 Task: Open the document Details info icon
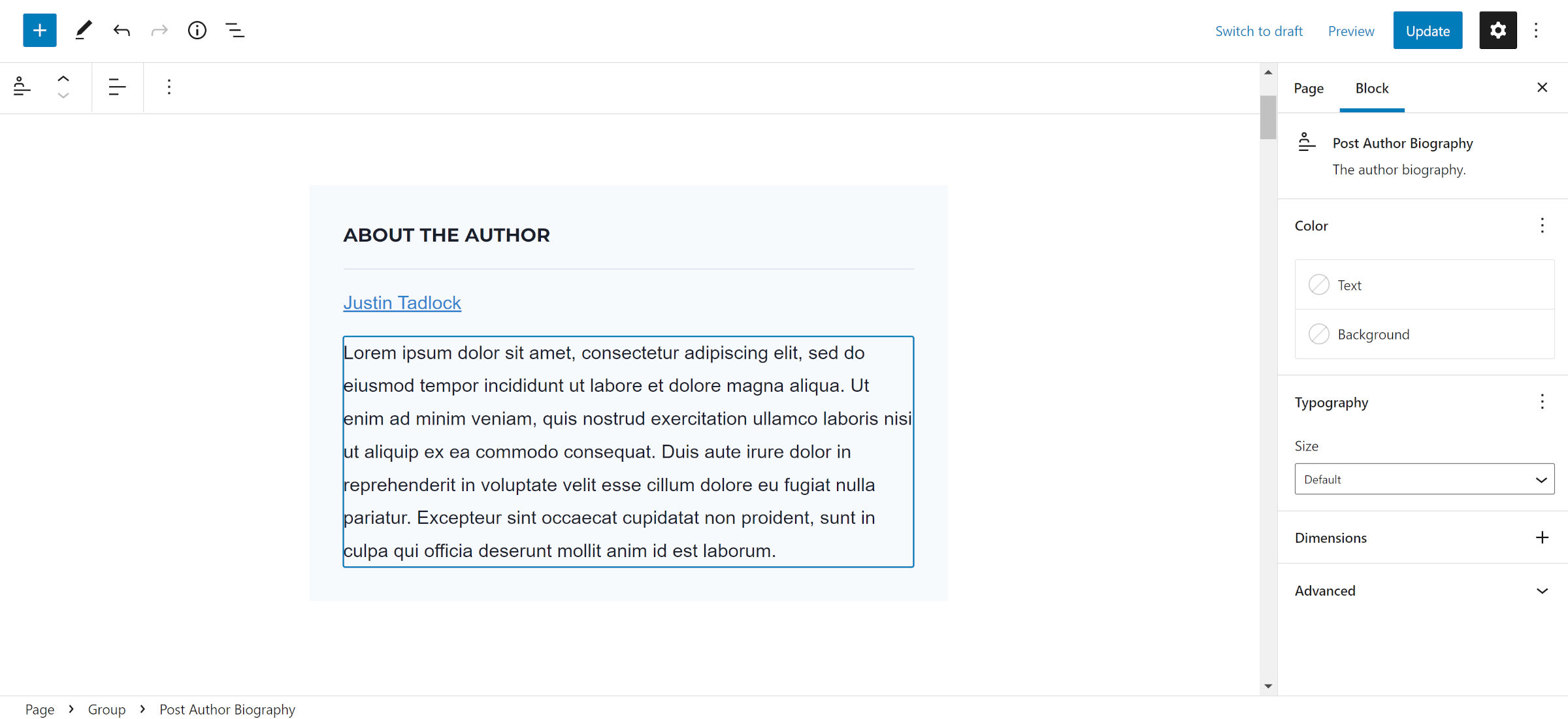click(x=197, y=30)
